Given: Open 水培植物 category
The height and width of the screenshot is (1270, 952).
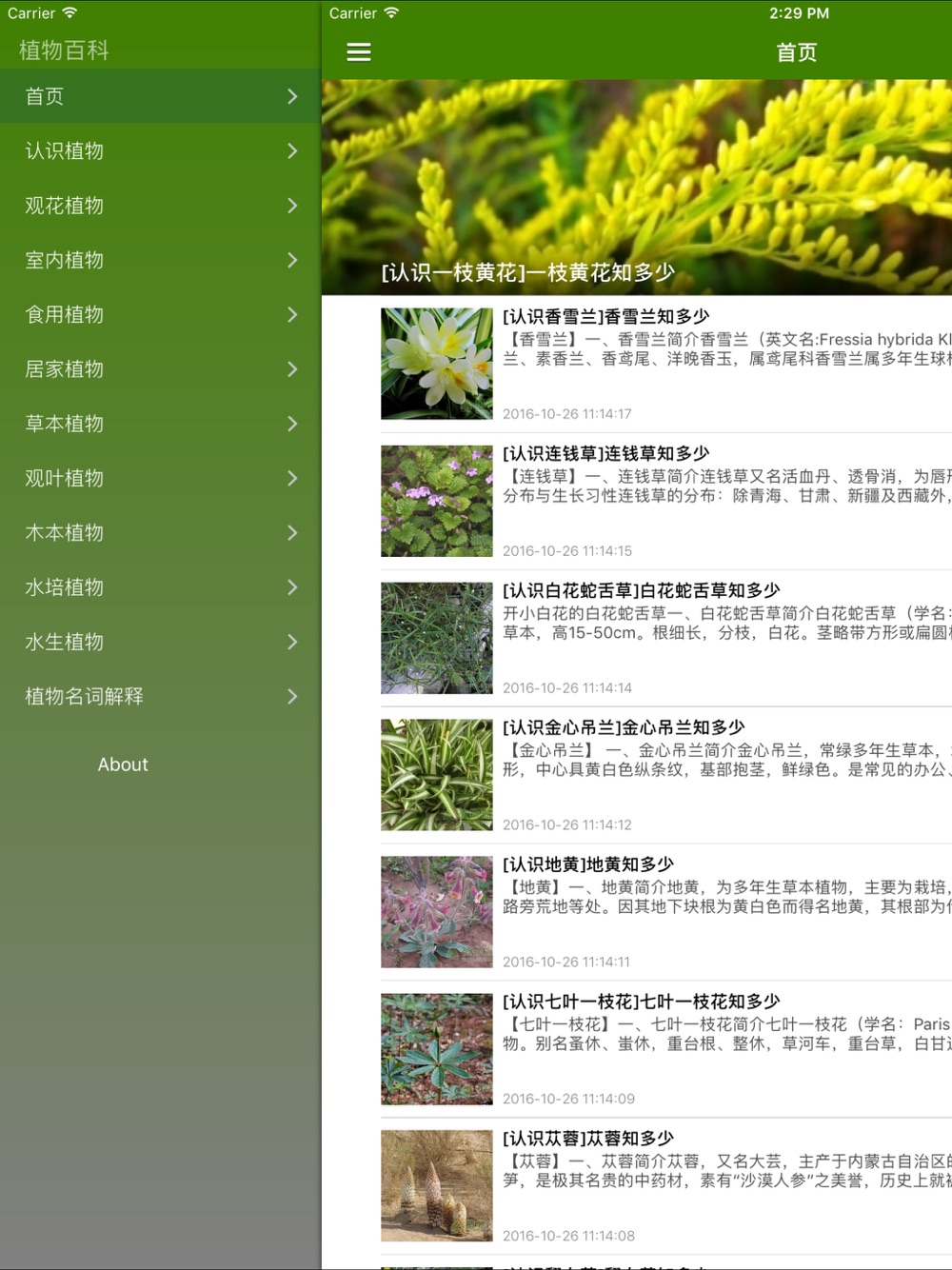Looking at the screenshot, I should coord(160,587).
